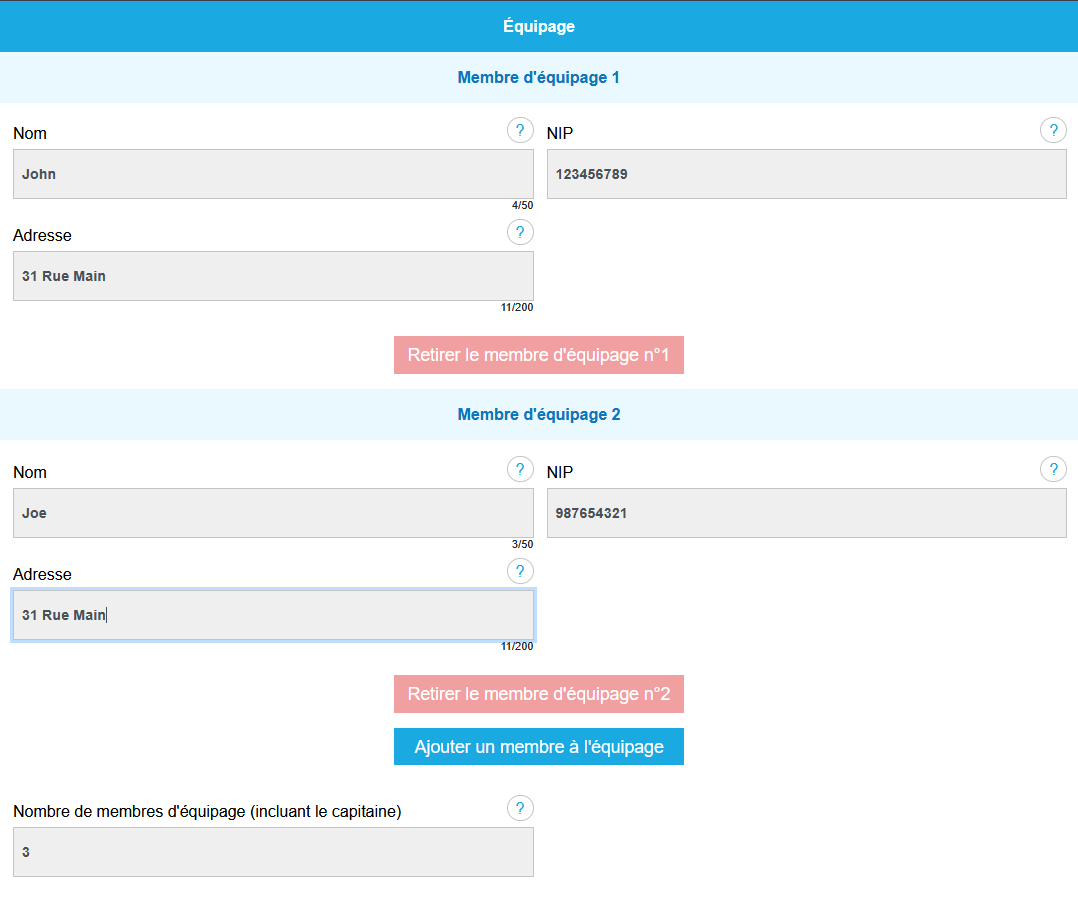The height and width of the screenshot is (910, 1078).
Task: Click Ajouter un membre à l'équipage
Action: click(x=539, y=747)
